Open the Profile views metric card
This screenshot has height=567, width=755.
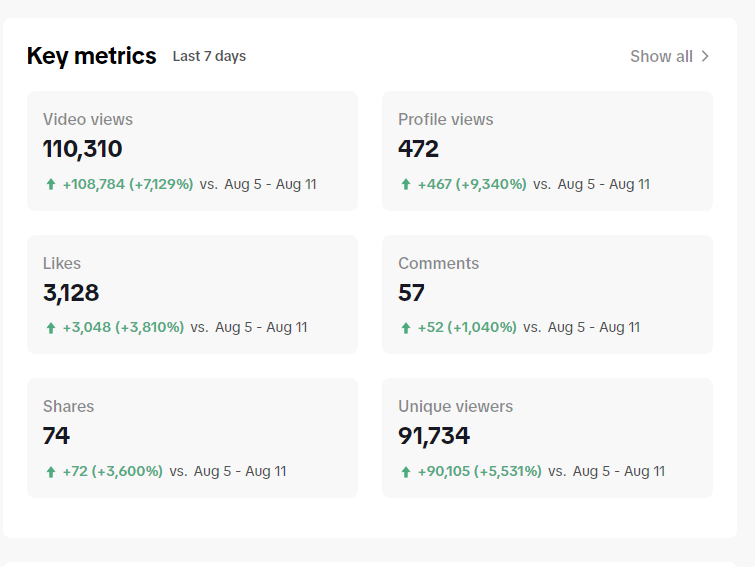(547, 151)
